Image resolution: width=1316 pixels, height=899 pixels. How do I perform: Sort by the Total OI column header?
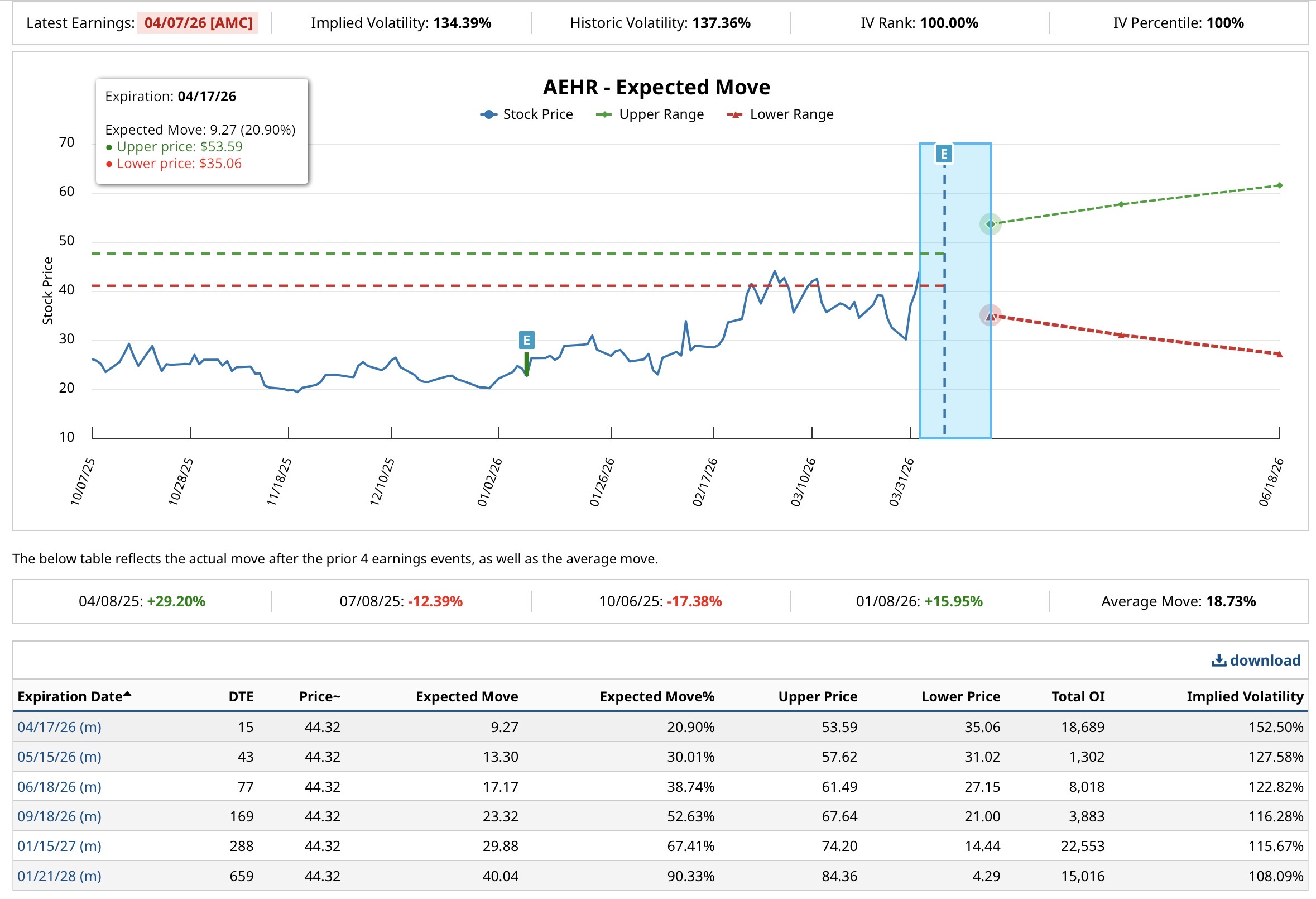(x=1078, y=696)
